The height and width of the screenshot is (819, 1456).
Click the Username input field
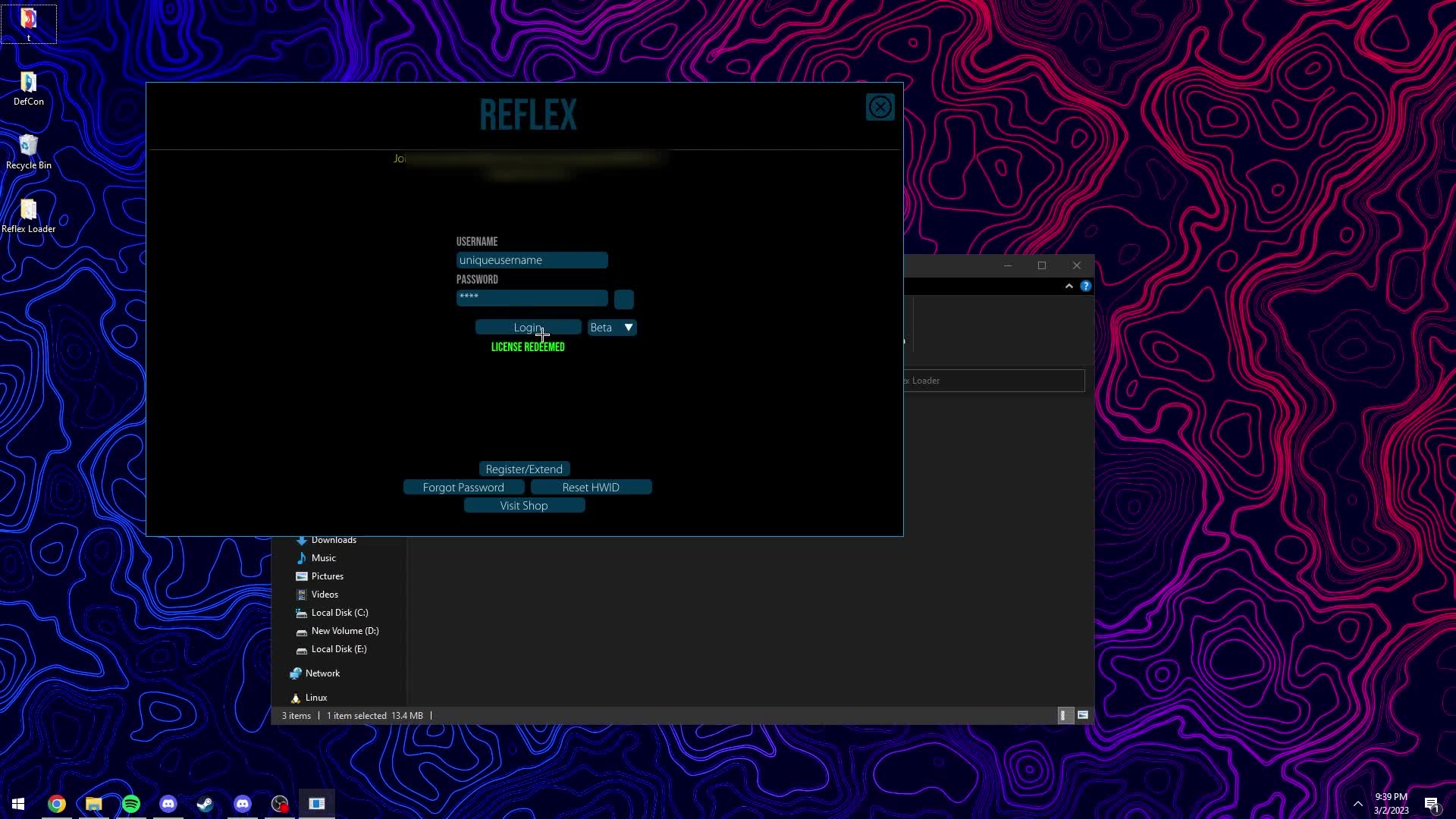pos(532,260)
